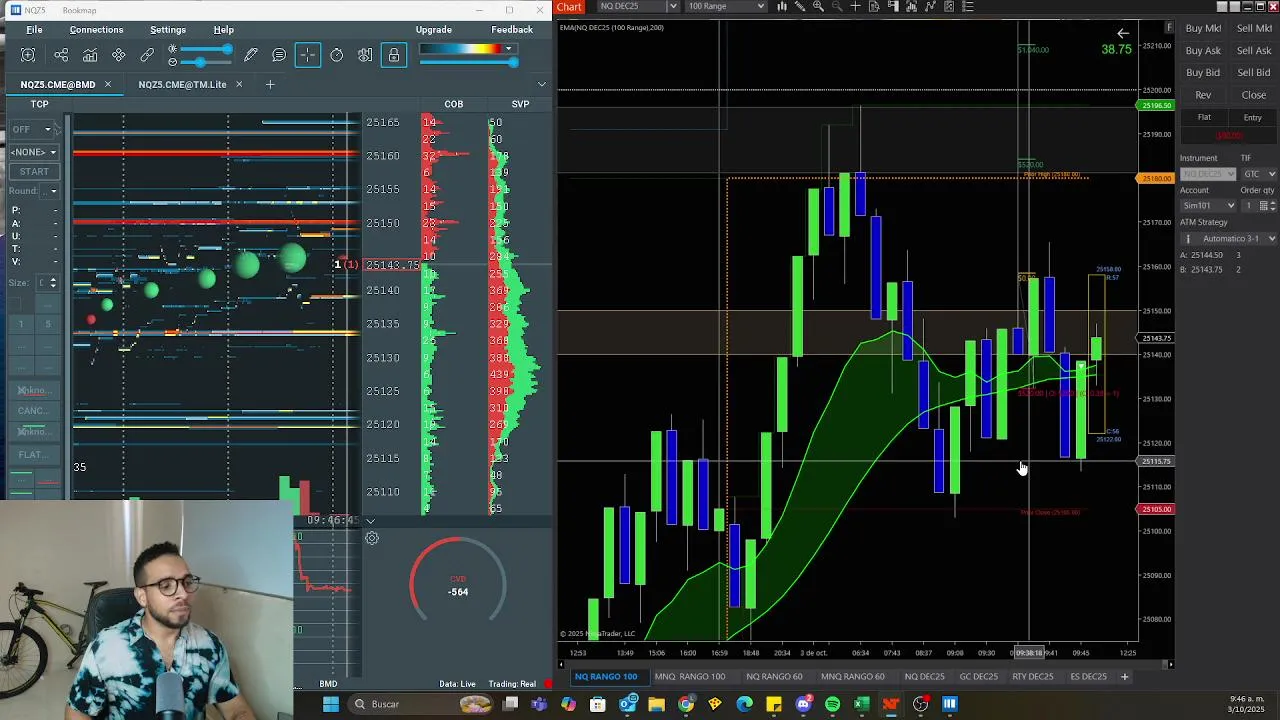This screenshot has height=720, width=1280.
Task: Open the <NONE> dropdown in TCP panel
Action: click(x=33, y=152)
